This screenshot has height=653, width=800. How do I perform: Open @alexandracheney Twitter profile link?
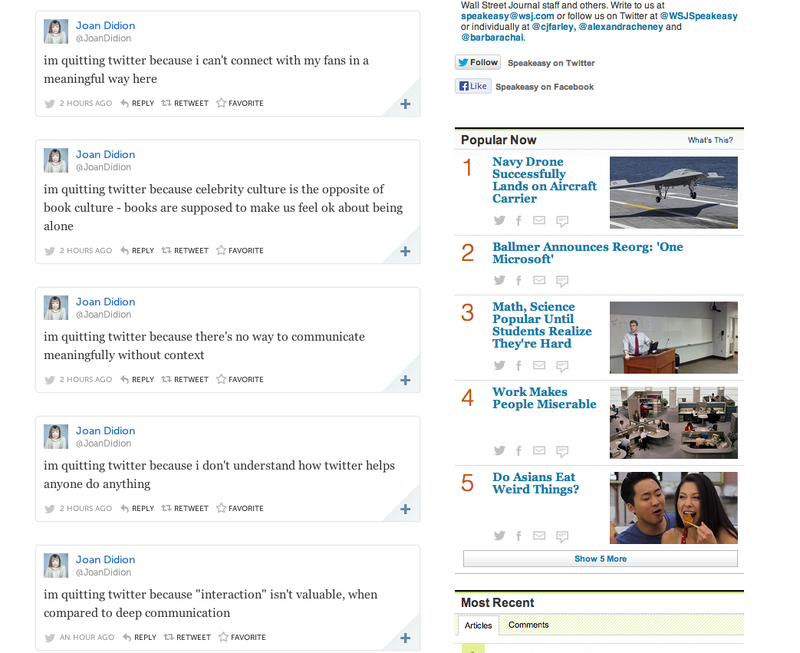point(620,27)
